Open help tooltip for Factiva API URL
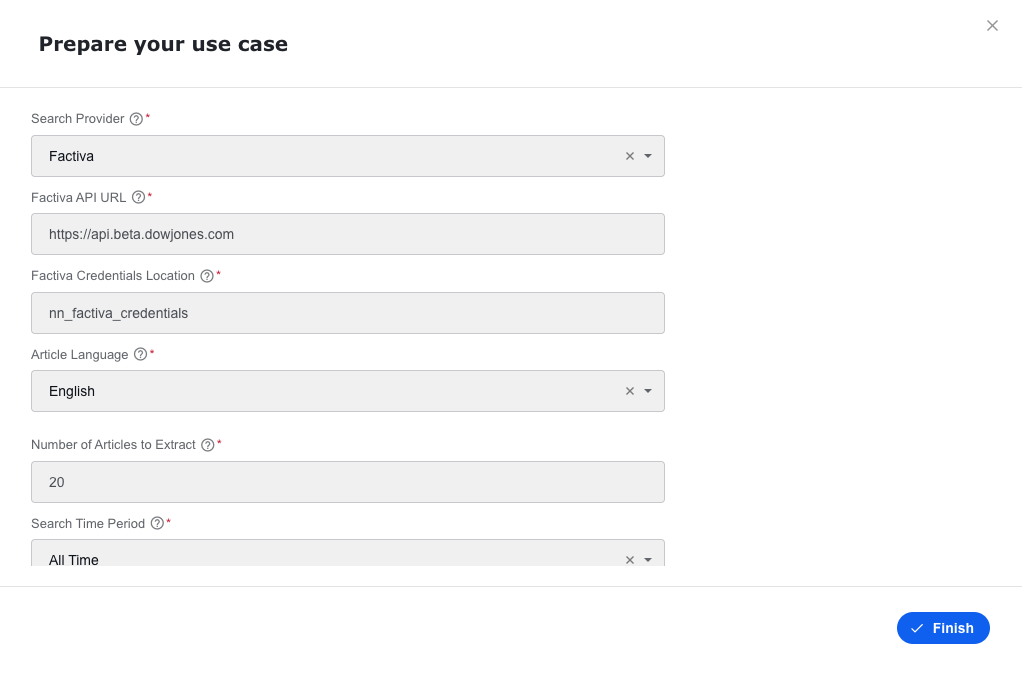Viewport: 1022px width, 697px height. 138,197
